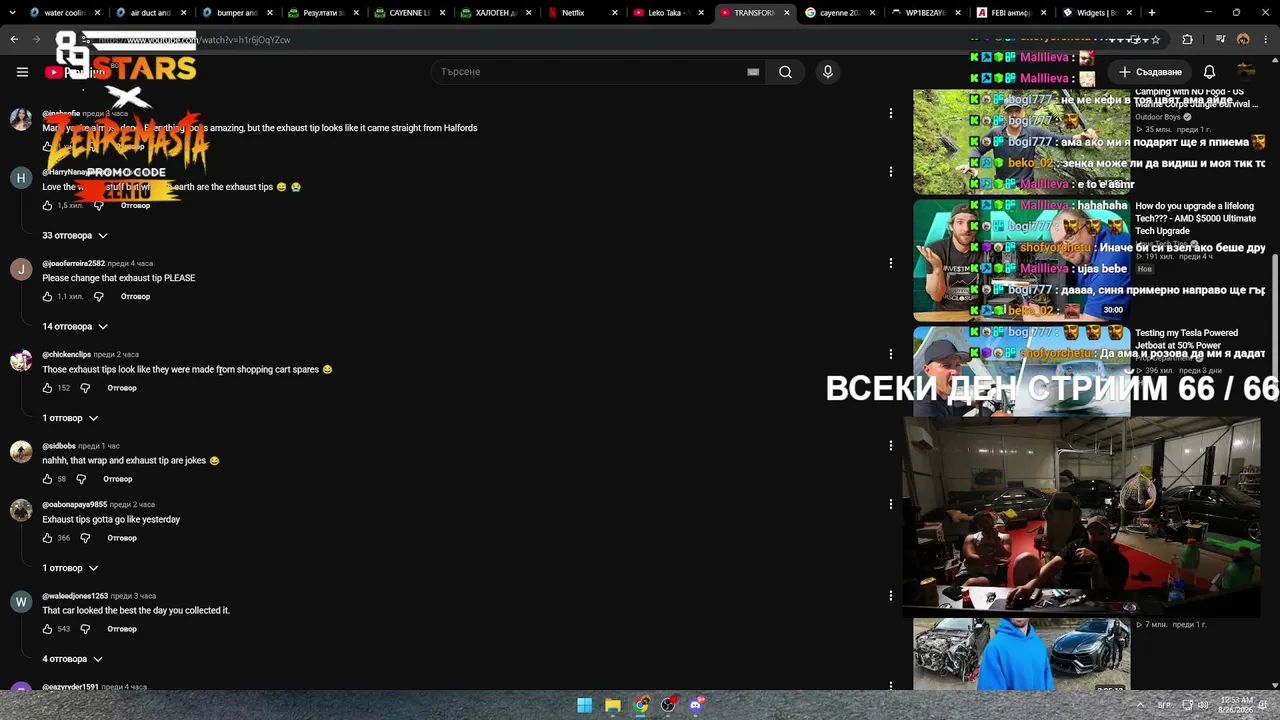The height and width of the screenshot is (720, 1280).
Task: Open Chrome from the taskbar
Action: click(641, 705)
